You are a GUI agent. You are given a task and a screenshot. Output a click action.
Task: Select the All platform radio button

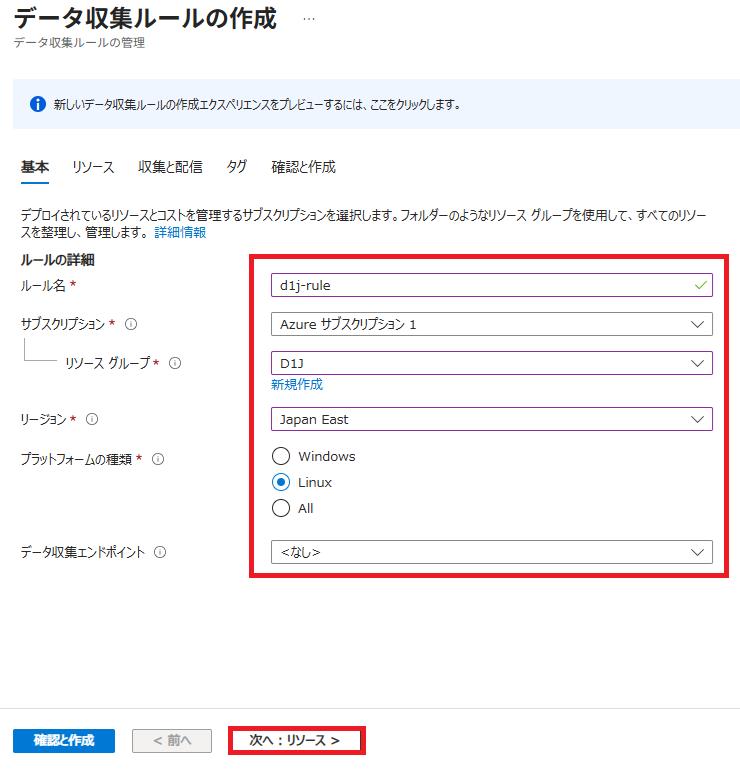(282, 508)
